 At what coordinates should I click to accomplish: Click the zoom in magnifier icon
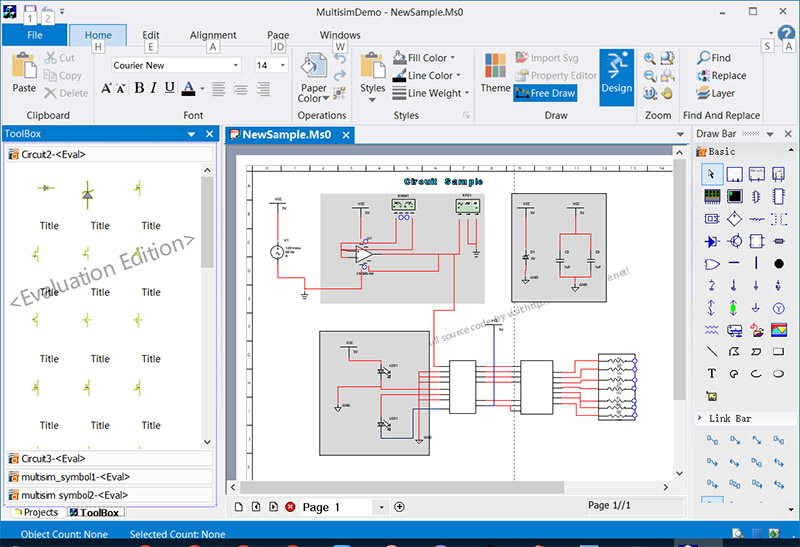click(649, 58)
